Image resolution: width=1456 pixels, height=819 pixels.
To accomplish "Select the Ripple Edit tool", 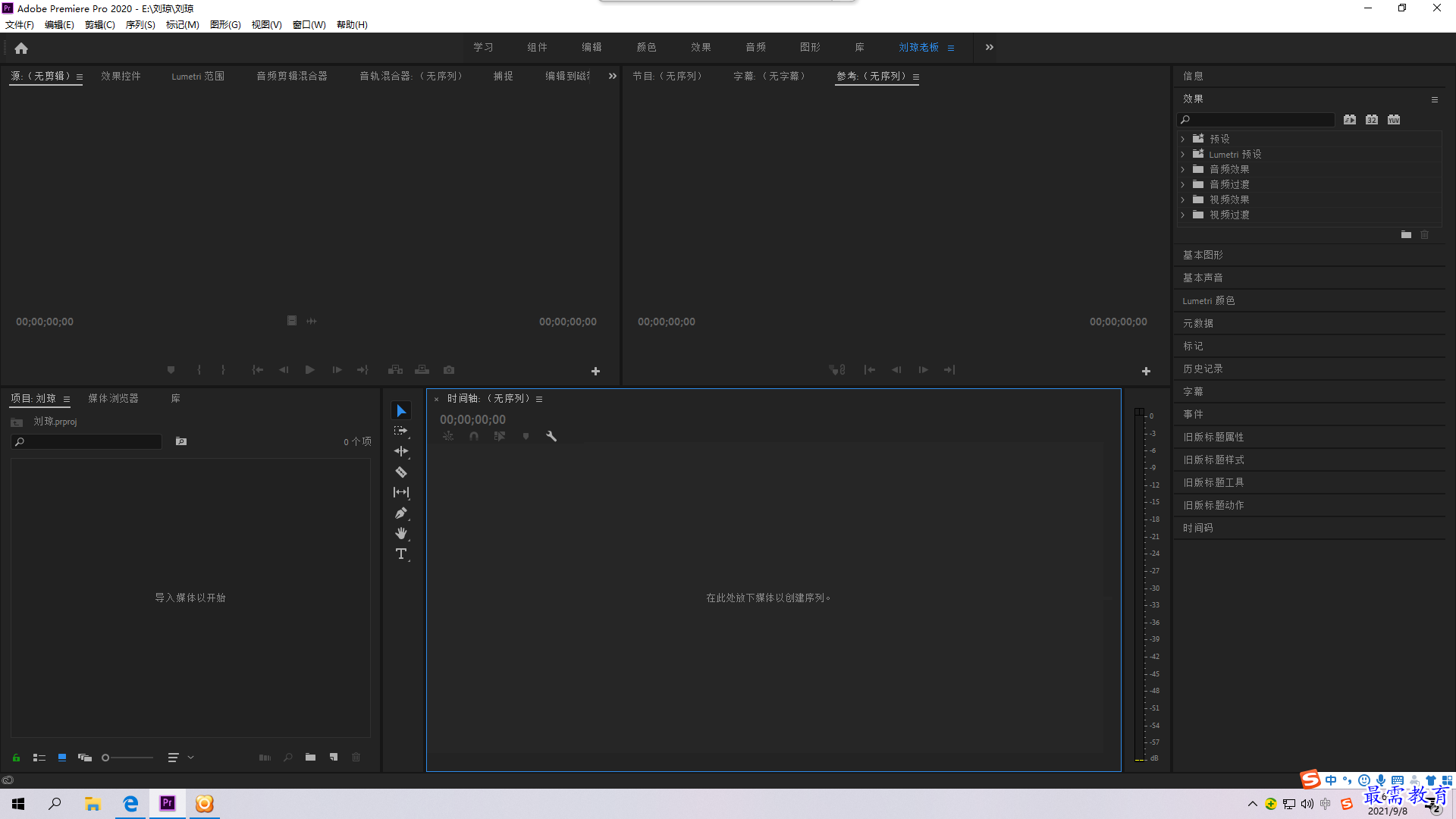I will click(401, 451).
